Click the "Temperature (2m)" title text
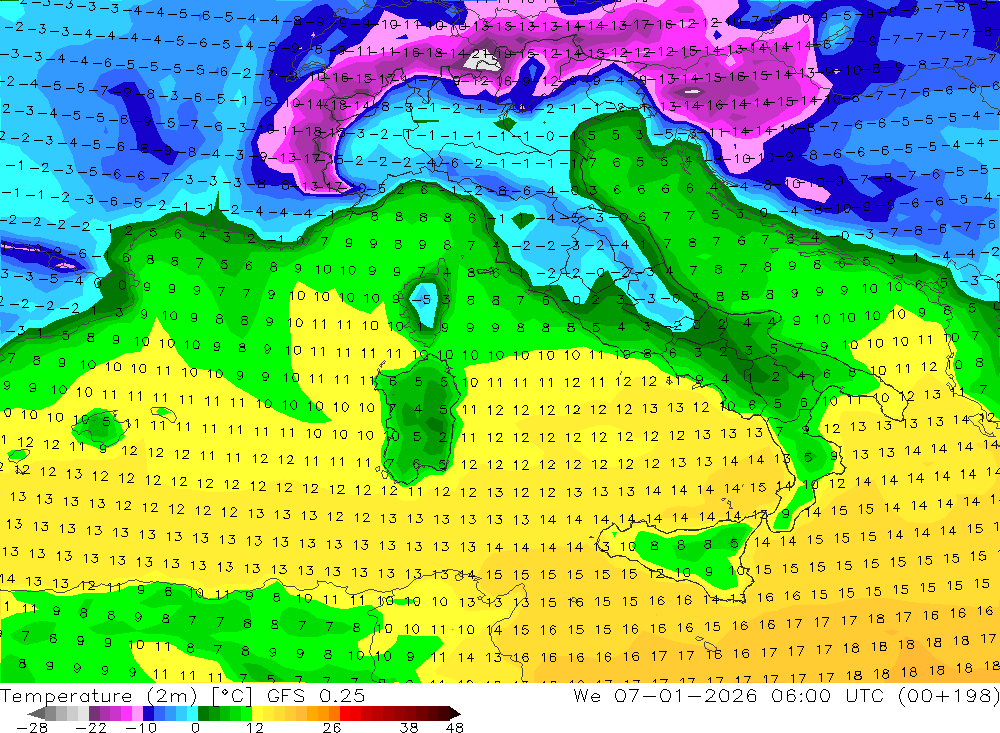 99,696
